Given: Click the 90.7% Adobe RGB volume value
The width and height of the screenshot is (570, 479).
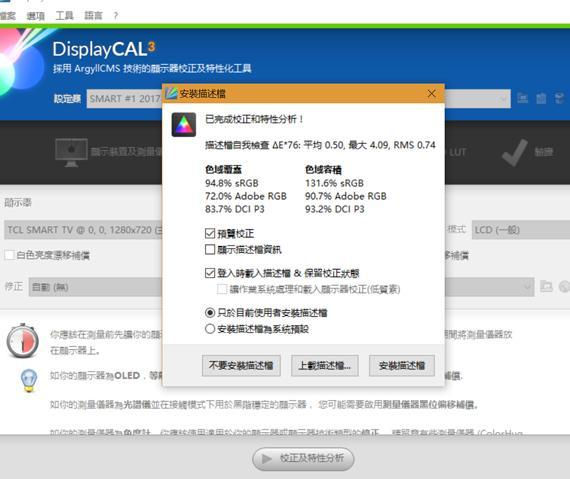Looking at the screenshot, I should (x=346, y=196).
